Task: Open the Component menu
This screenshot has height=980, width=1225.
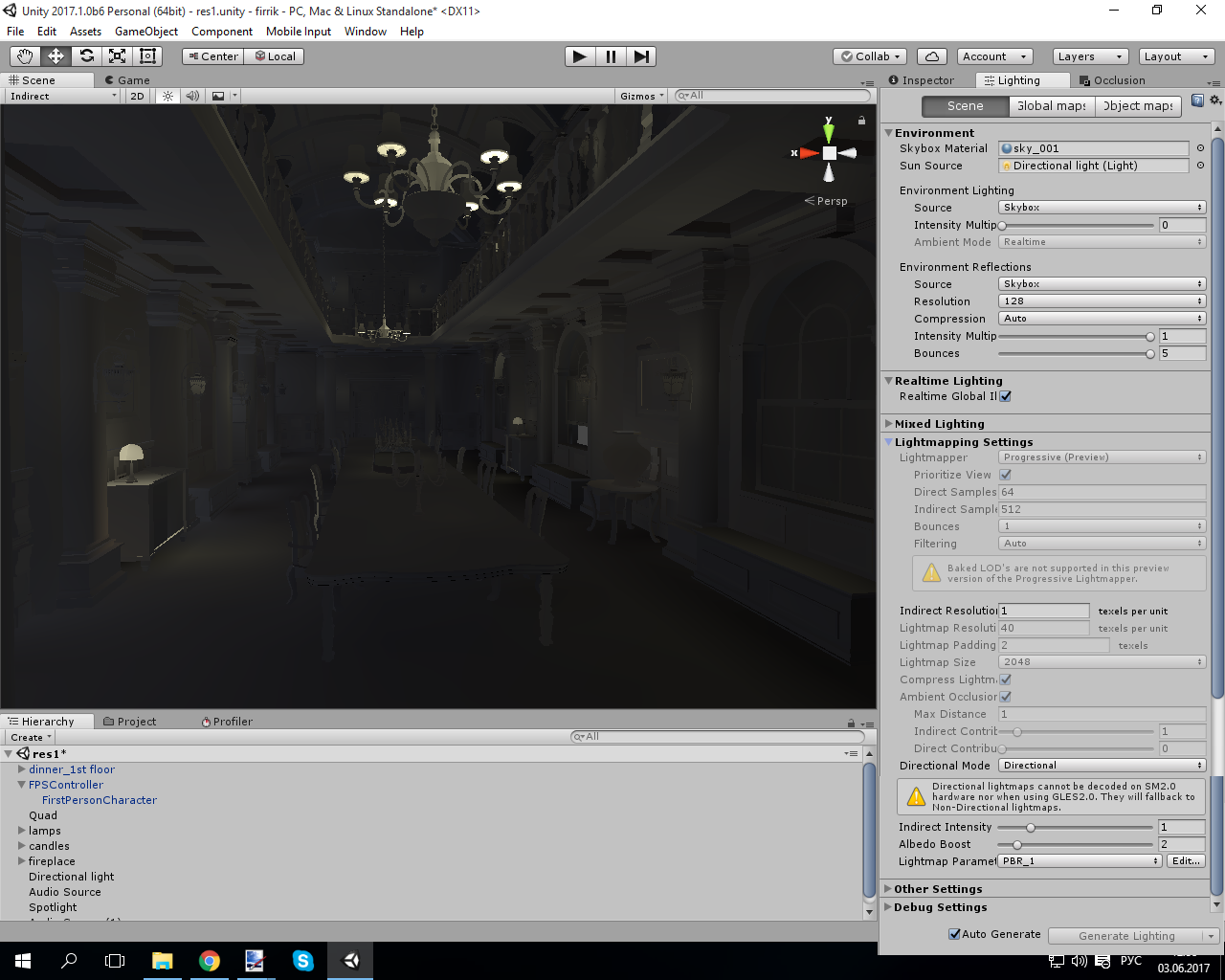Action: [222, 32]
